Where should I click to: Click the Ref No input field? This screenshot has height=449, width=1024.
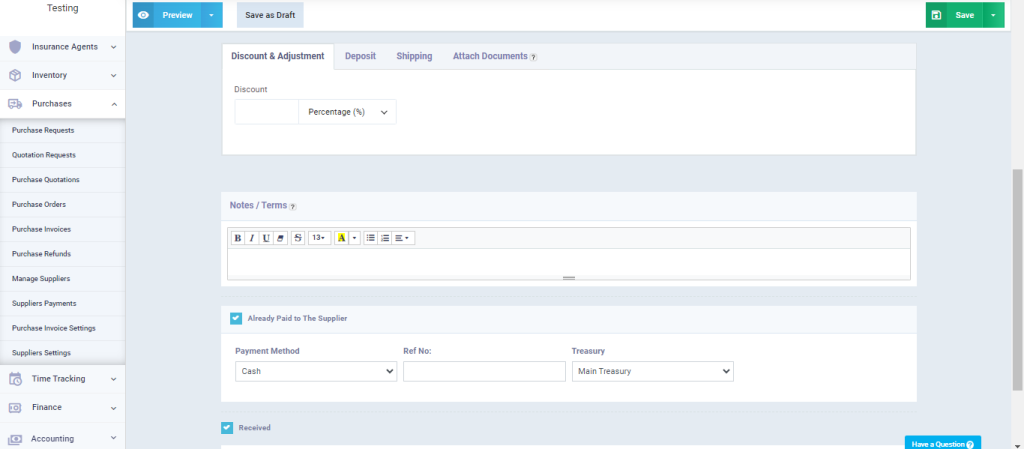coord(484,371)
